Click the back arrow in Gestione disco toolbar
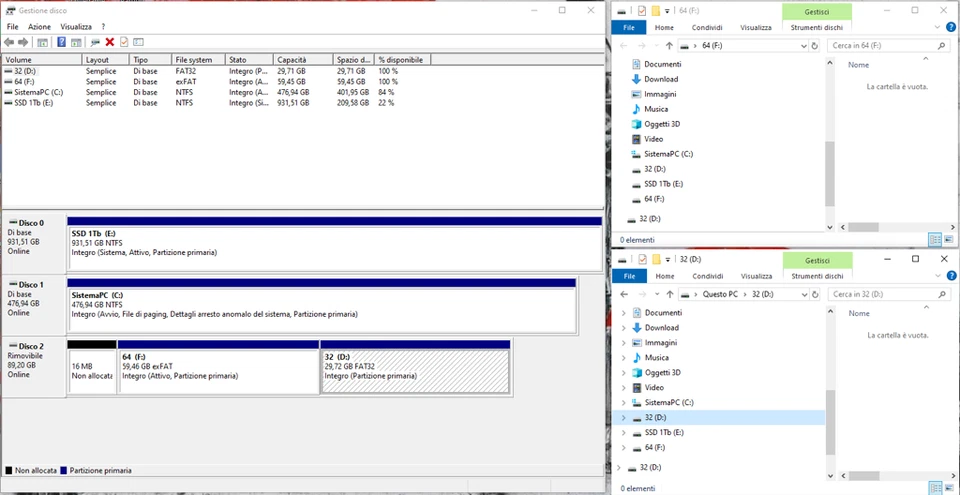Screen dimensions: 960x495 pyautogui.click(x=9, y=42)
